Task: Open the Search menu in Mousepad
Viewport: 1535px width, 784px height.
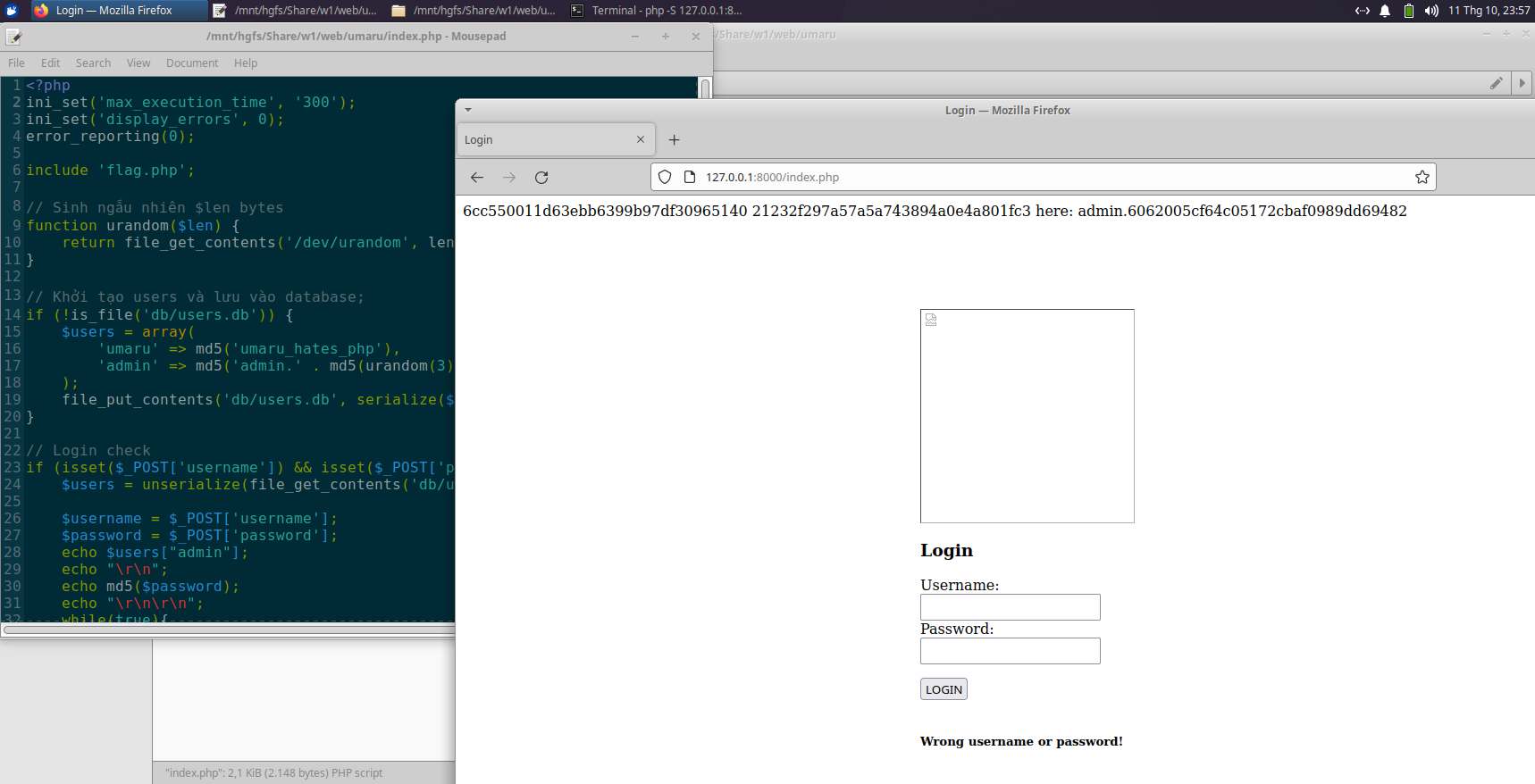Action: click(93, 63)
